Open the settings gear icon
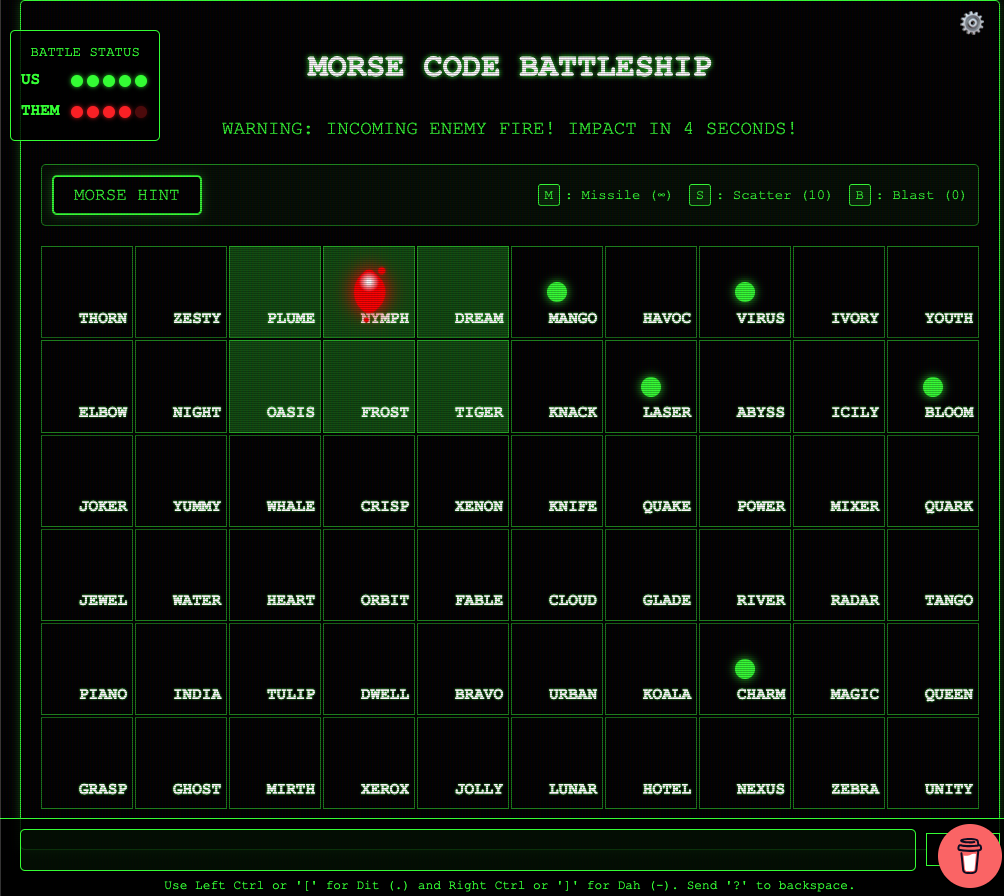 pyautogui.click(x=971, y=23)
